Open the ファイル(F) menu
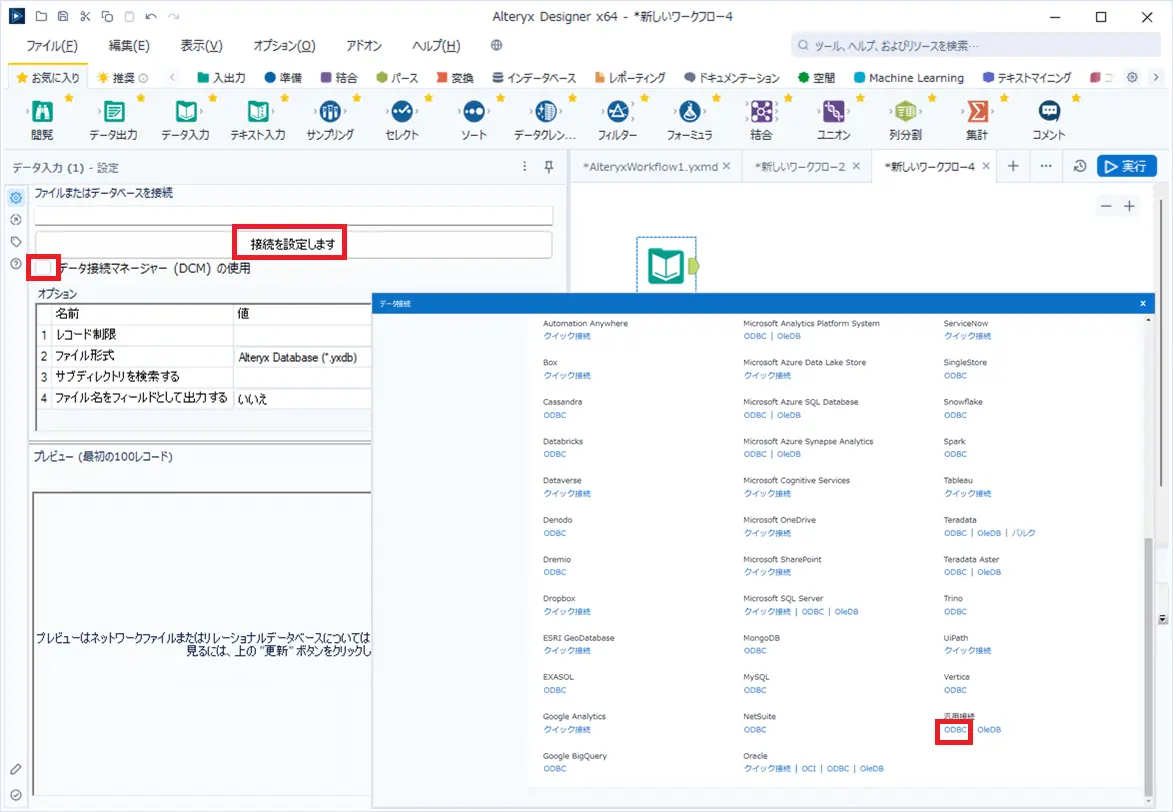This screenshot has height=812, width=1173. (x=52, y=46)
